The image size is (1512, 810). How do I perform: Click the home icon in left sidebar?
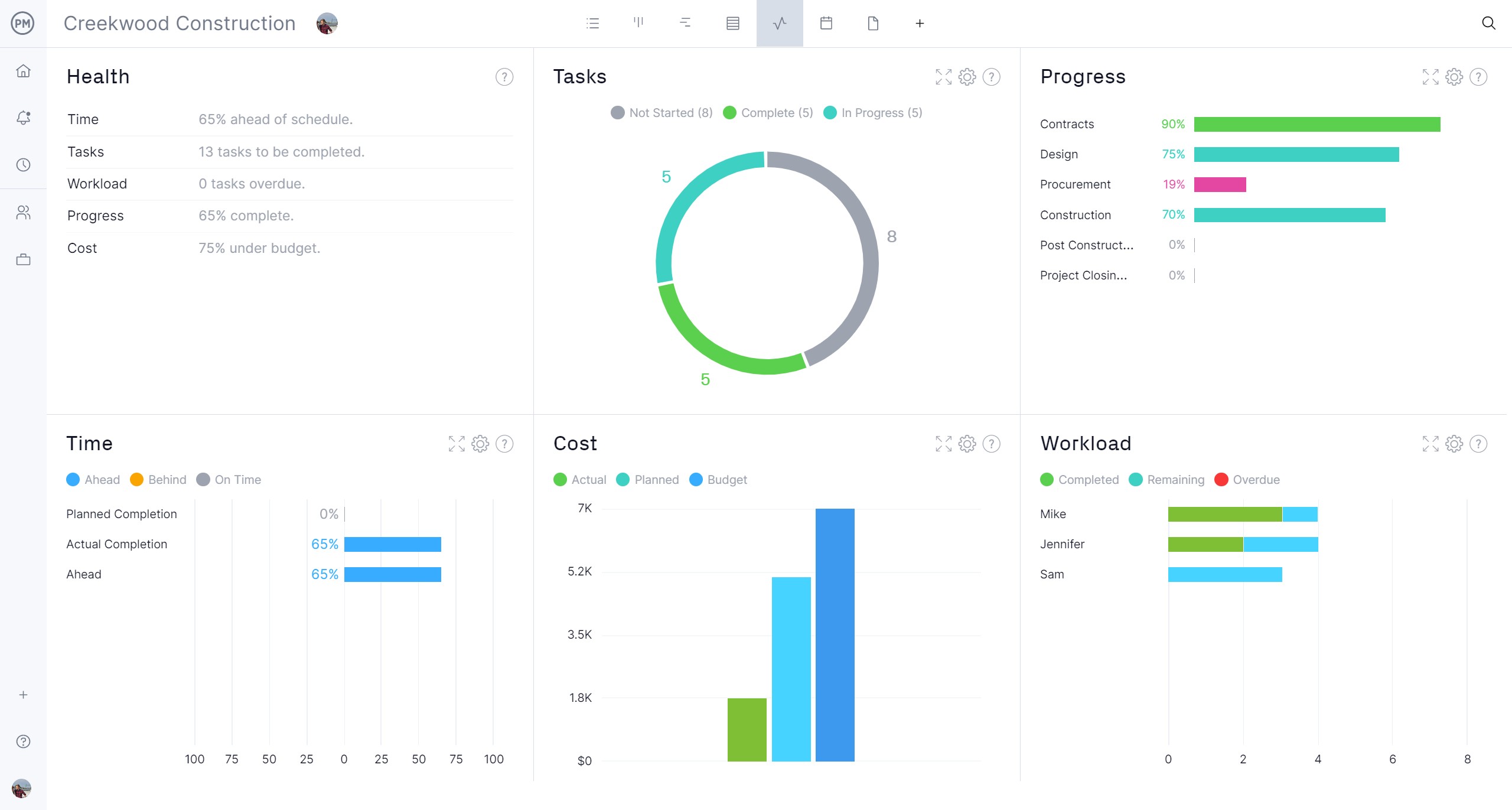click(23, 71)
